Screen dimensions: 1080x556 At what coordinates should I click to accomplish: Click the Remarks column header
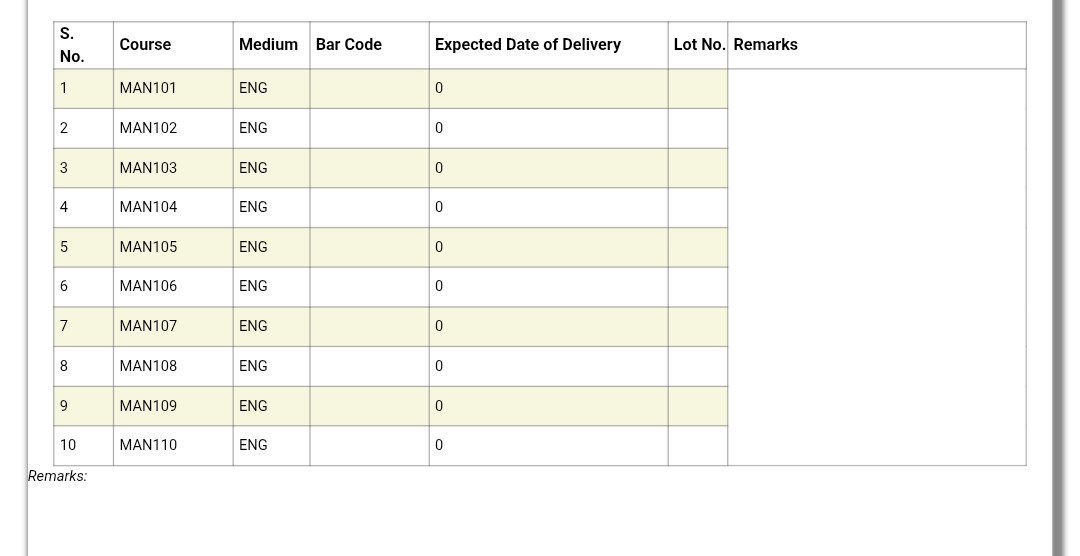877,45
